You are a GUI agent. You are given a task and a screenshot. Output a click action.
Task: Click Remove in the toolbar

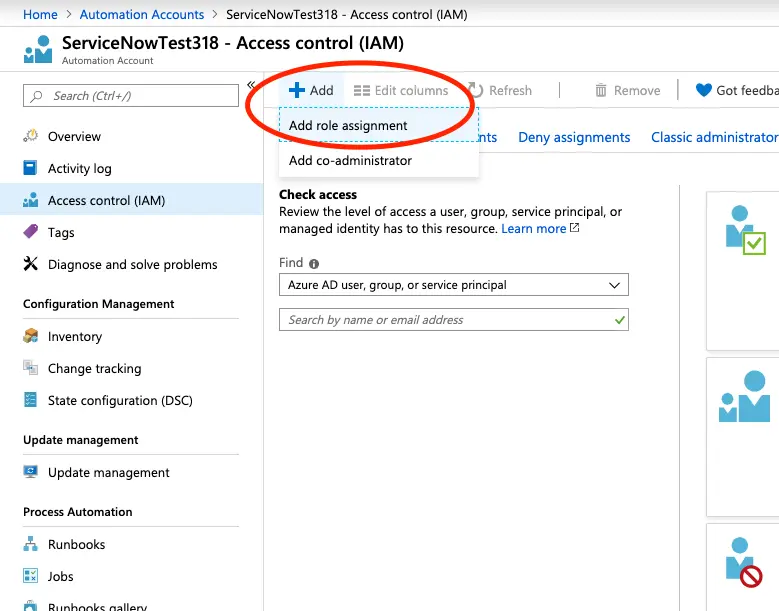627,90
